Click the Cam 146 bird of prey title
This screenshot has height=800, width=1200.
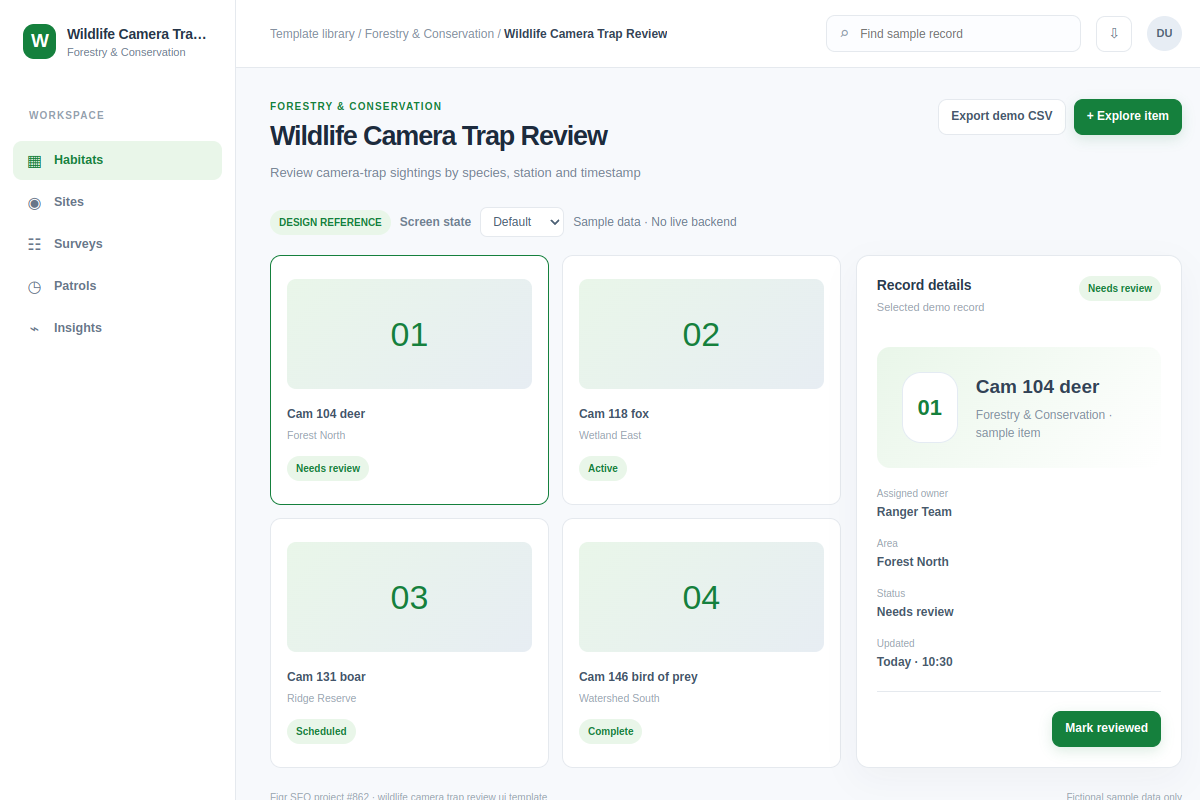click(x=638, y=677)
